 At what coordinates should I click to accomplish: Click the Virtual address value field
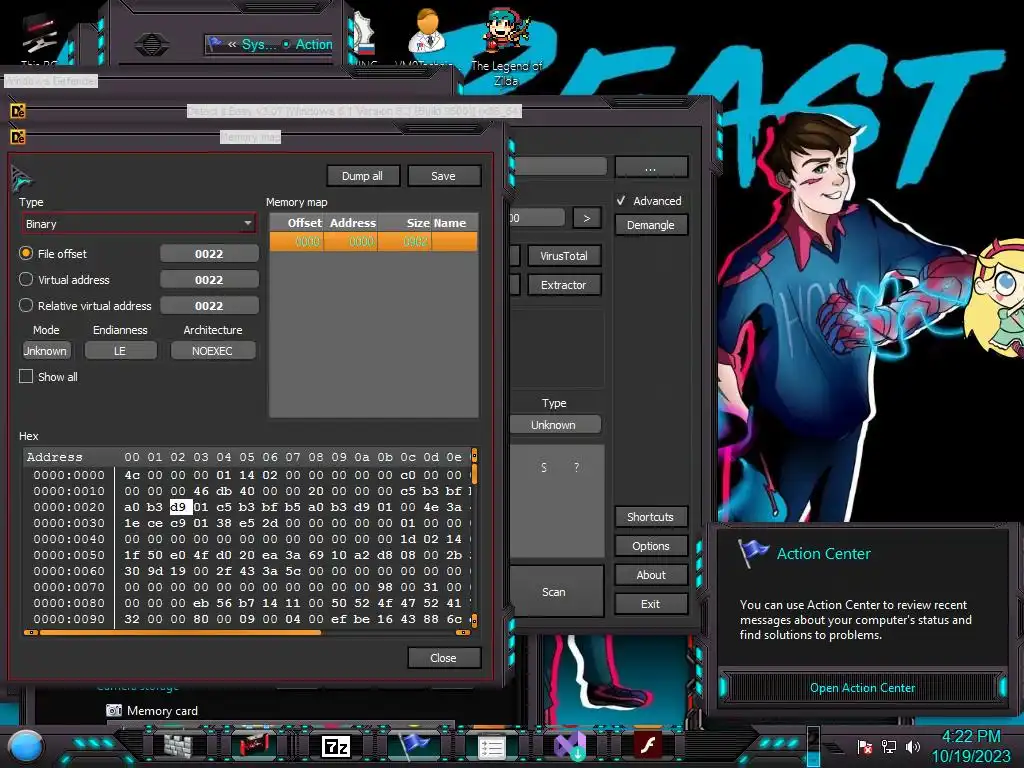pyautogui.click(x=209, y=280)
